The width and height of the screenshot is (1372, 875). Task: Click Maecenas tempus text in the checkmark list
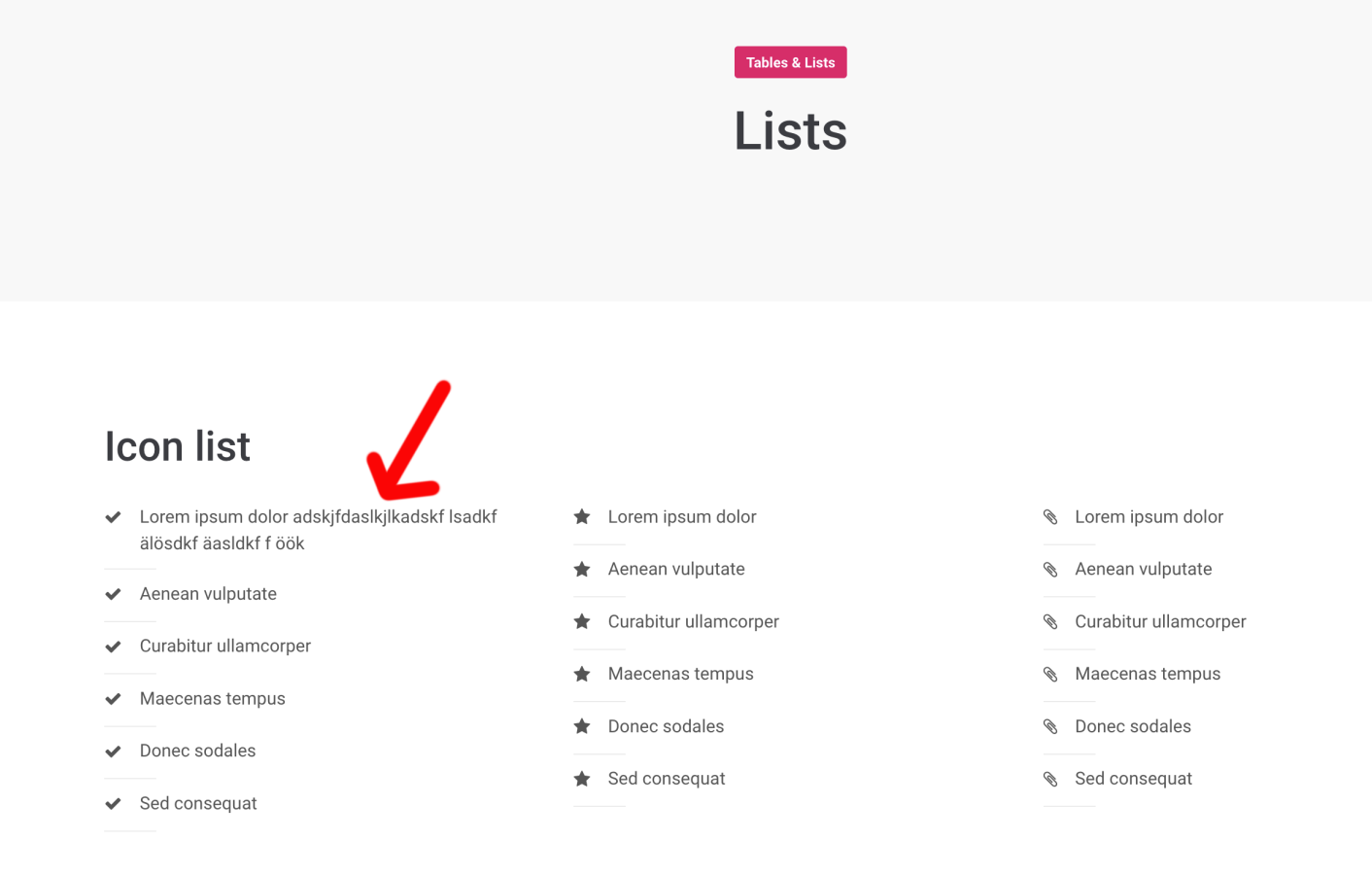click(x=213, y=699)
